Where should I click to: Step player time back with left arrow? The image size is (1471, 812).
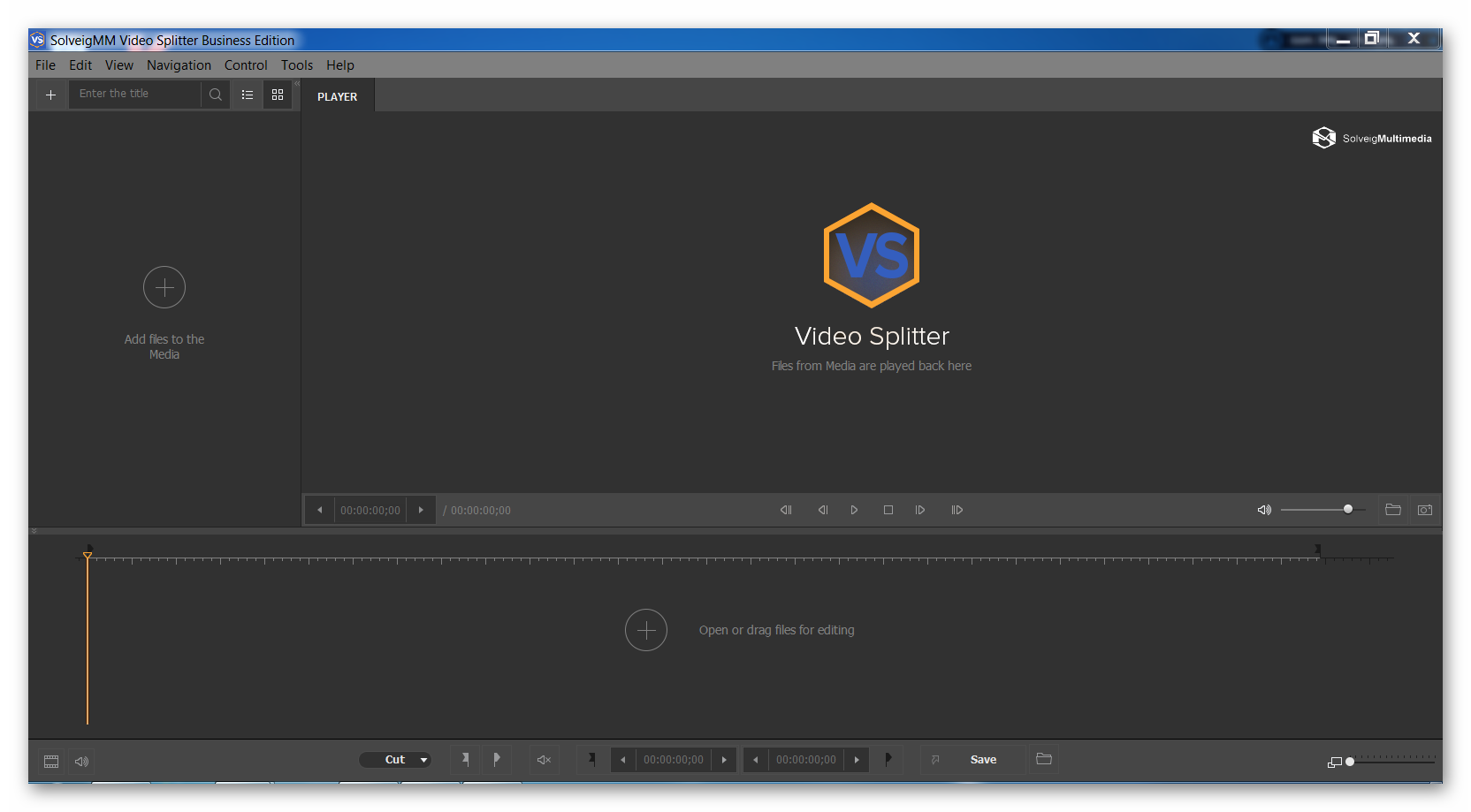coord(320,510)
